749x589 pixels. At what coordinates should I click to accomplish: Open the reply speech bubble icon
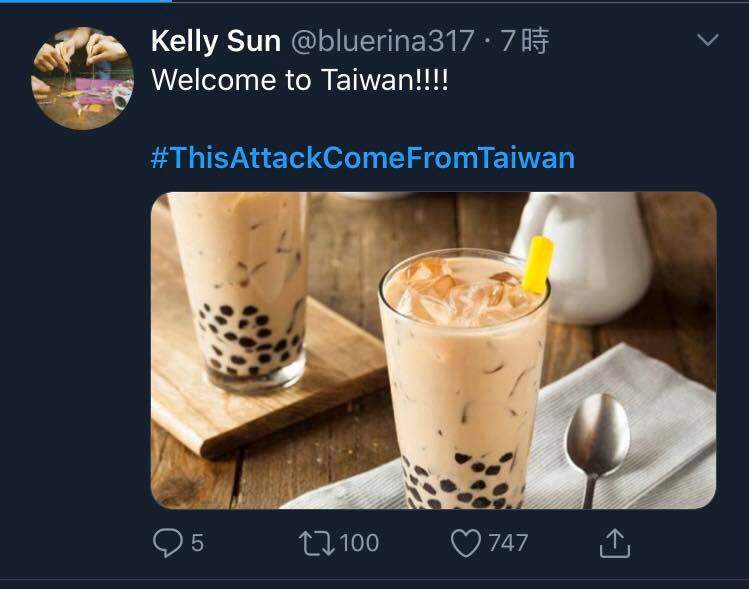167,543
